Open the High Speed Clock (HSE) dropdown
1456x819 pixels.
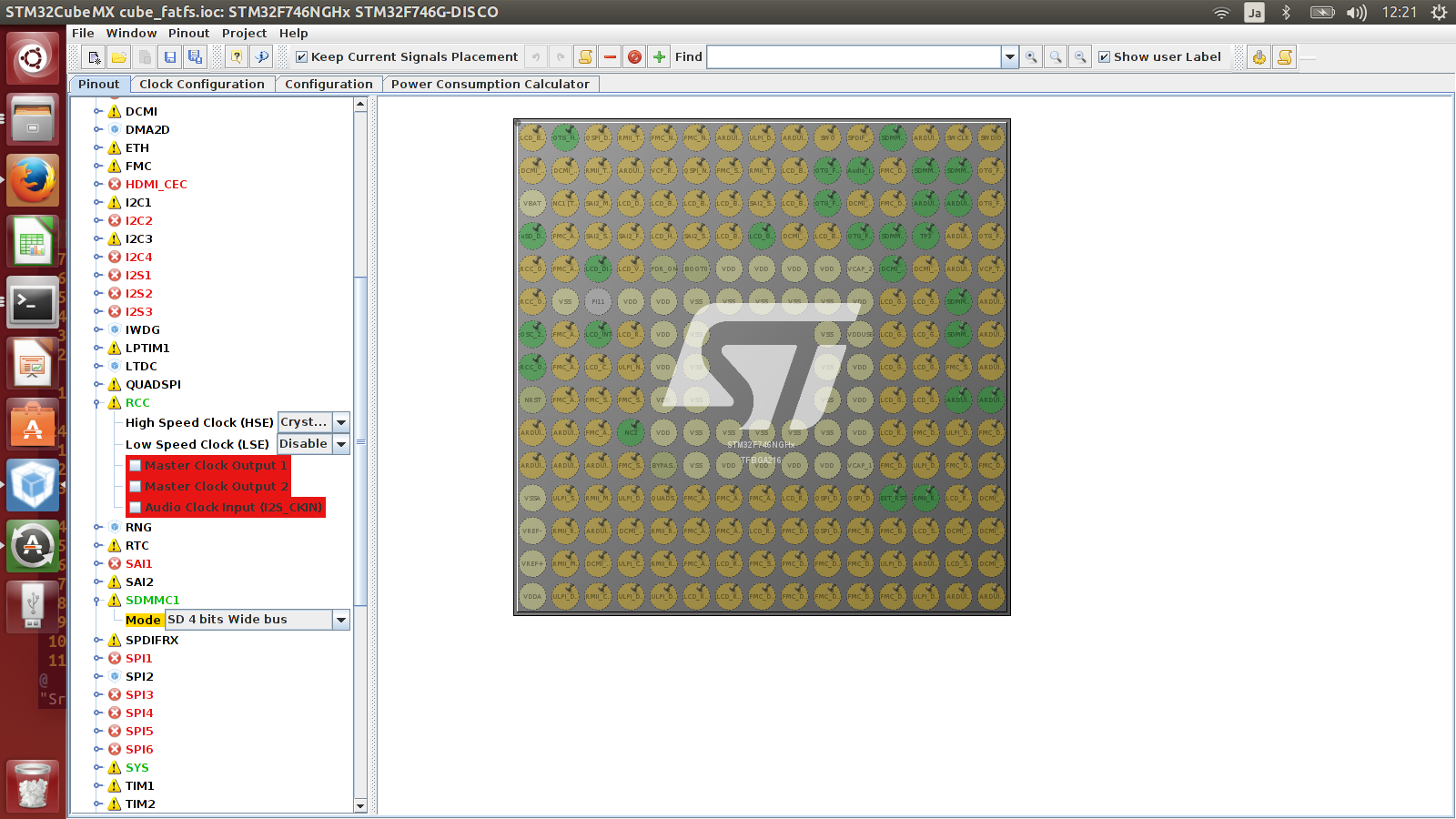click(x=341, y=422)
